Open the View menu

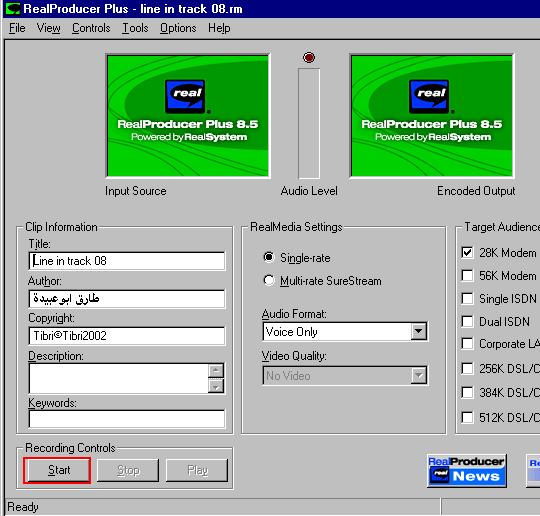click(49, 28)
